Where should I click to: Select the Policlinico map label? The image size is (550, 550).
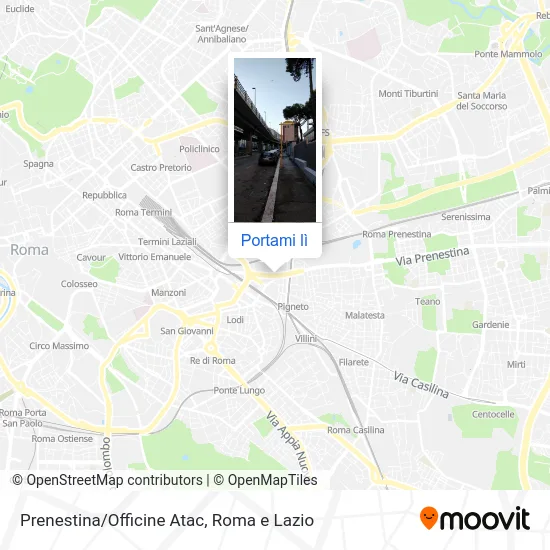pos(199,149)
